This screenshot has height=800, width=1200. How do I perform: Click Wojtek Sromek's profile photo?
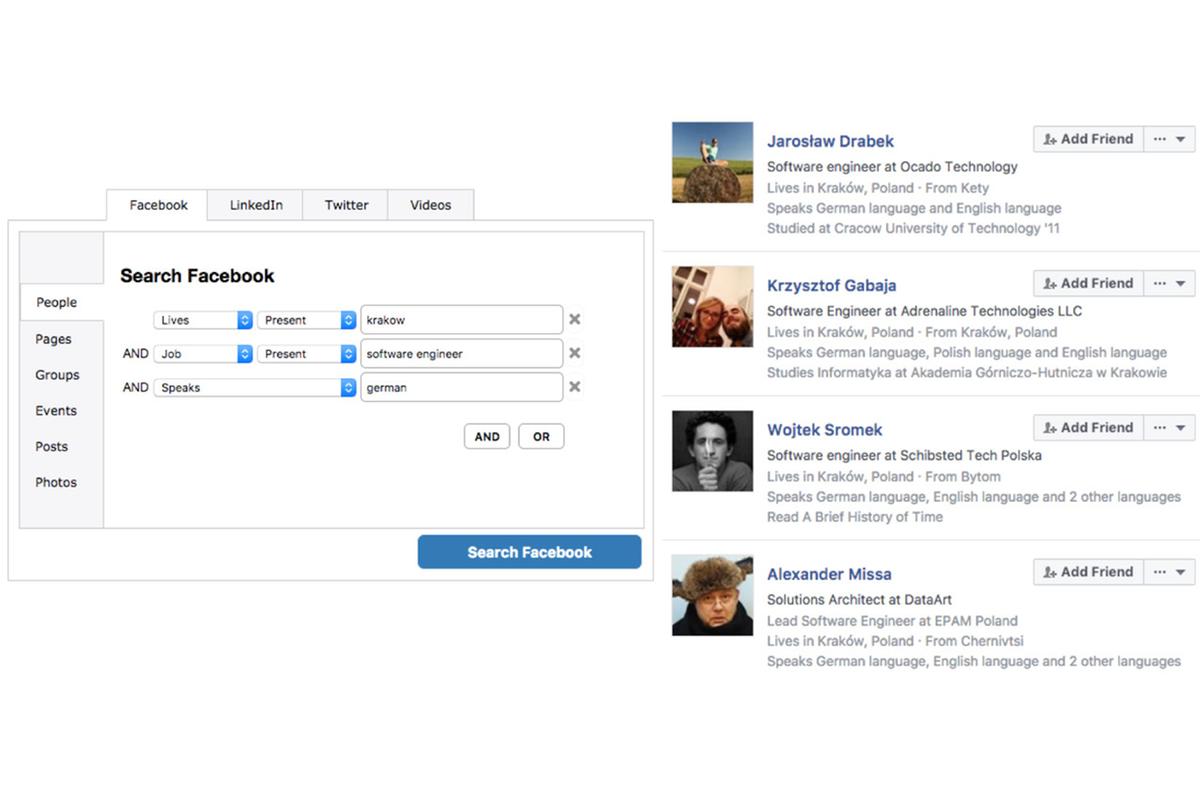712,451
